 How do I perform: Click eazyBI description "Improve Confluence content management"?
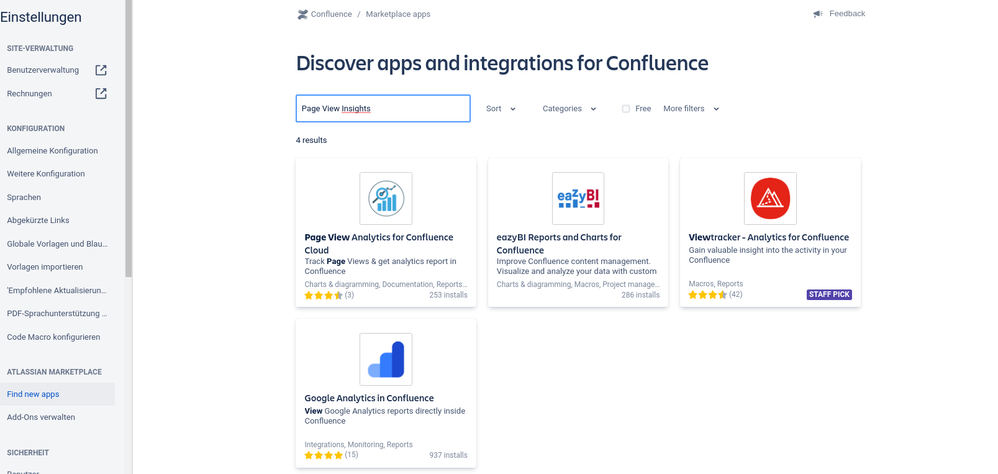(x=577, y=266)
